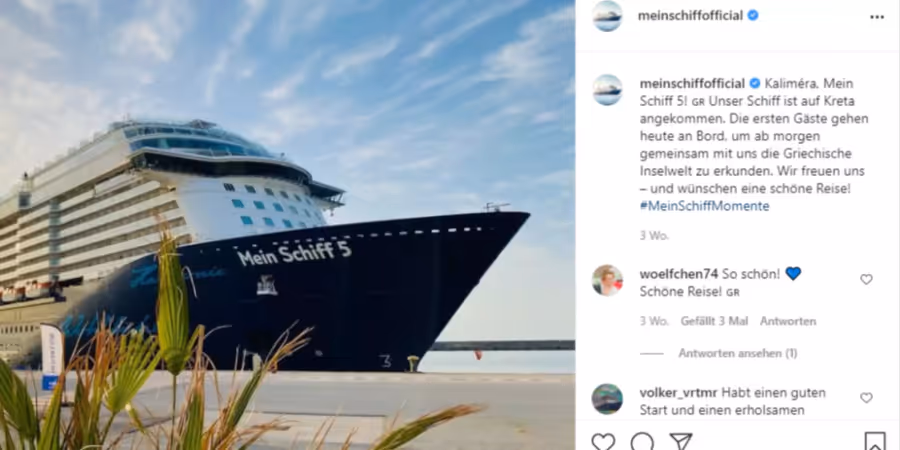Like volker_vrtmr's comment with heart
Viewport: 900px width, 450px height.
866,398
